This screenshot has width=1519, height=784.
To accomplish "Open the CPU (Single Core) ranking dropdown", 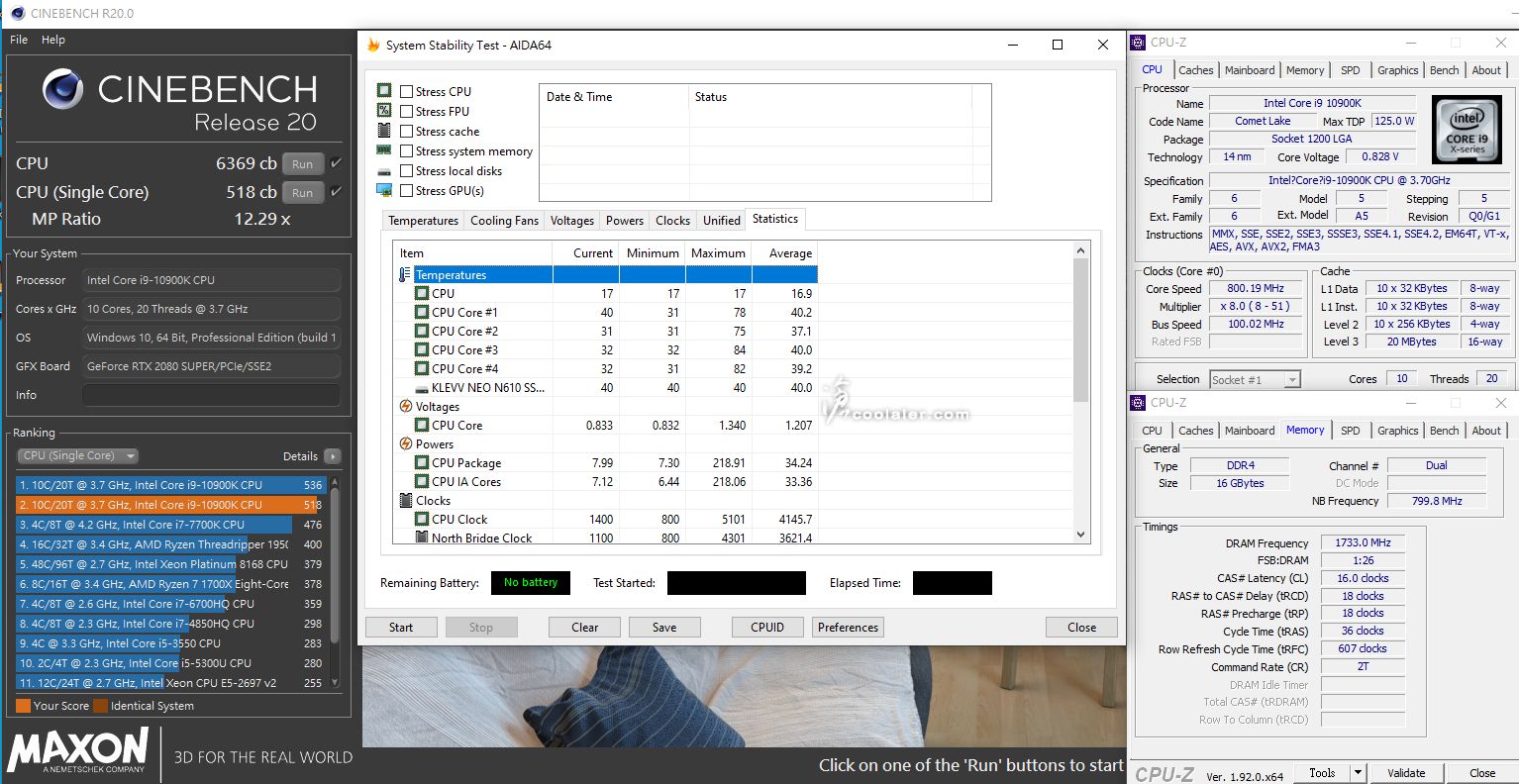I will [x=77, y=456].
